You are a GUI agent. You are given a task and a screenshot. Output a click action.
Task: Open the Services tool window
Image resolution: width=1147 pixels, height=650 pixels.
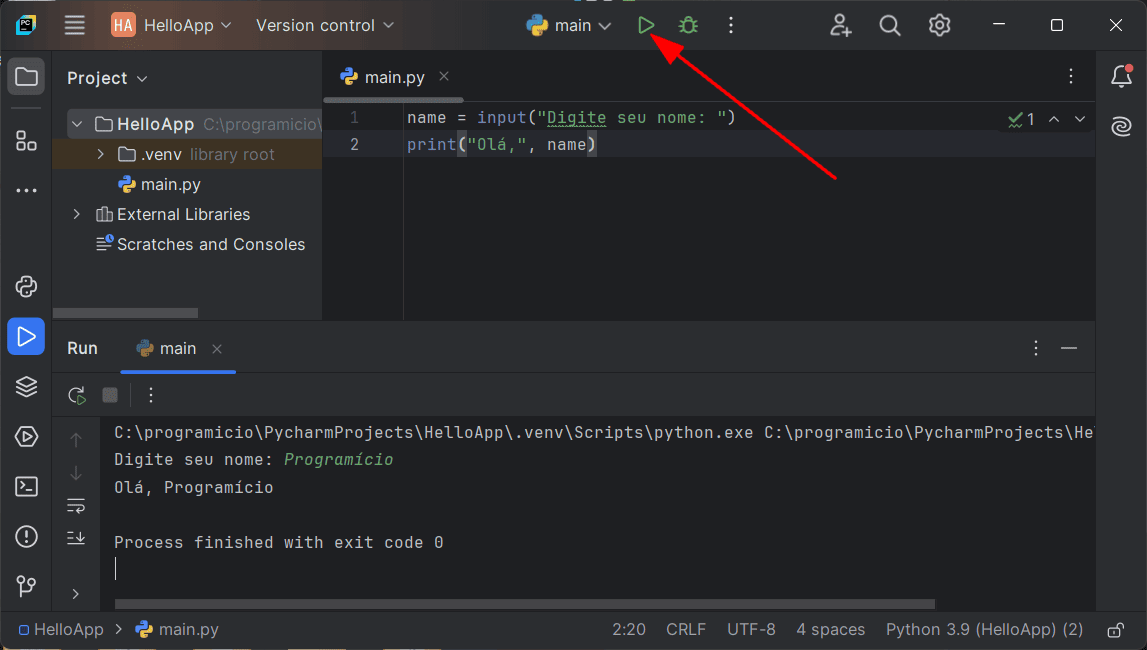26,437
